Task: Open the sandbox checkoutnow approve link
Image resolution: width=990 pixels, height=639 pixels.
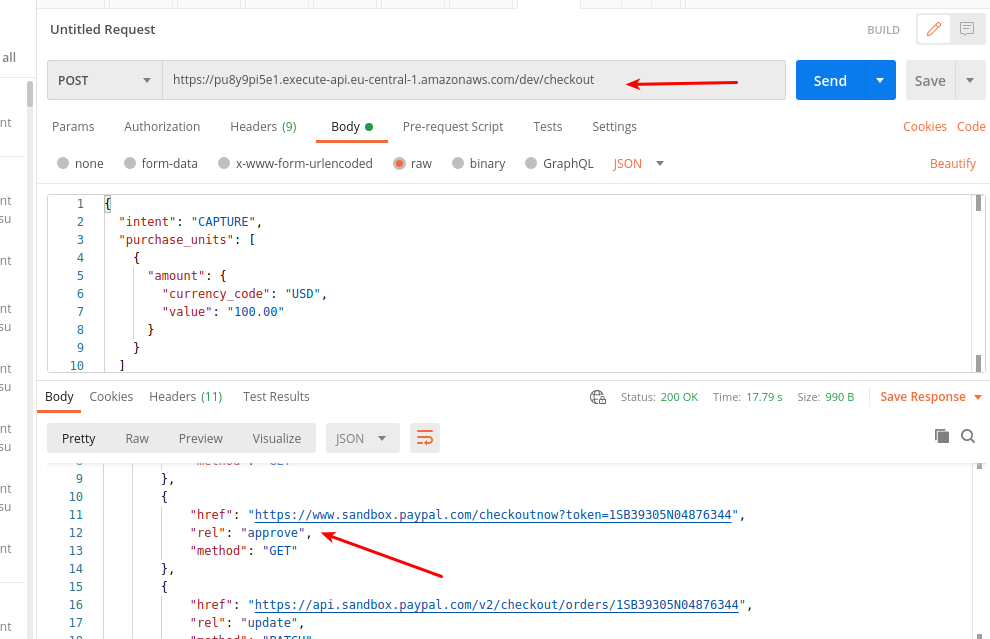Action: coord(493,515)
